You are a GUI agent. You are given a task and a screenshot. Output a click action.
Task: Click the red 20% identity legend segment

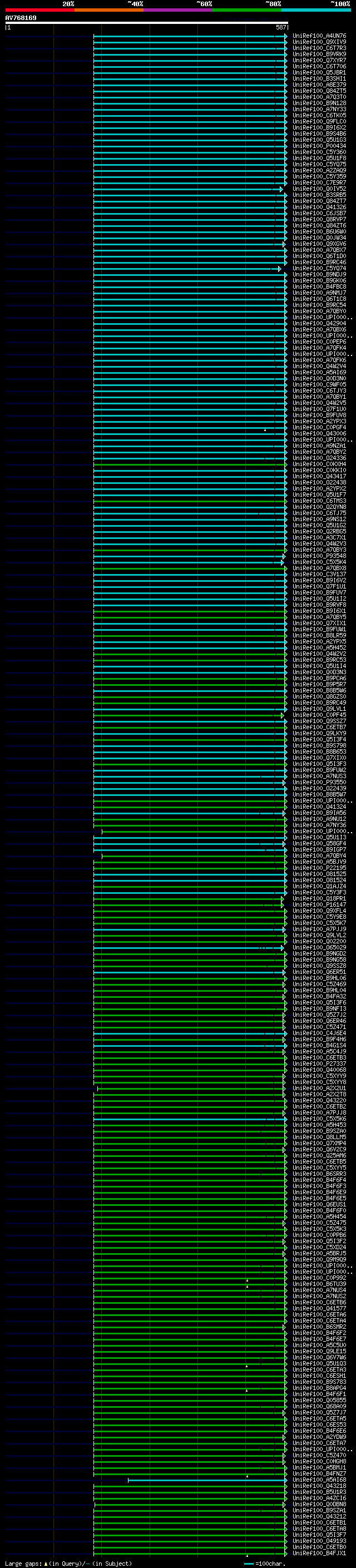click(39, 10)
